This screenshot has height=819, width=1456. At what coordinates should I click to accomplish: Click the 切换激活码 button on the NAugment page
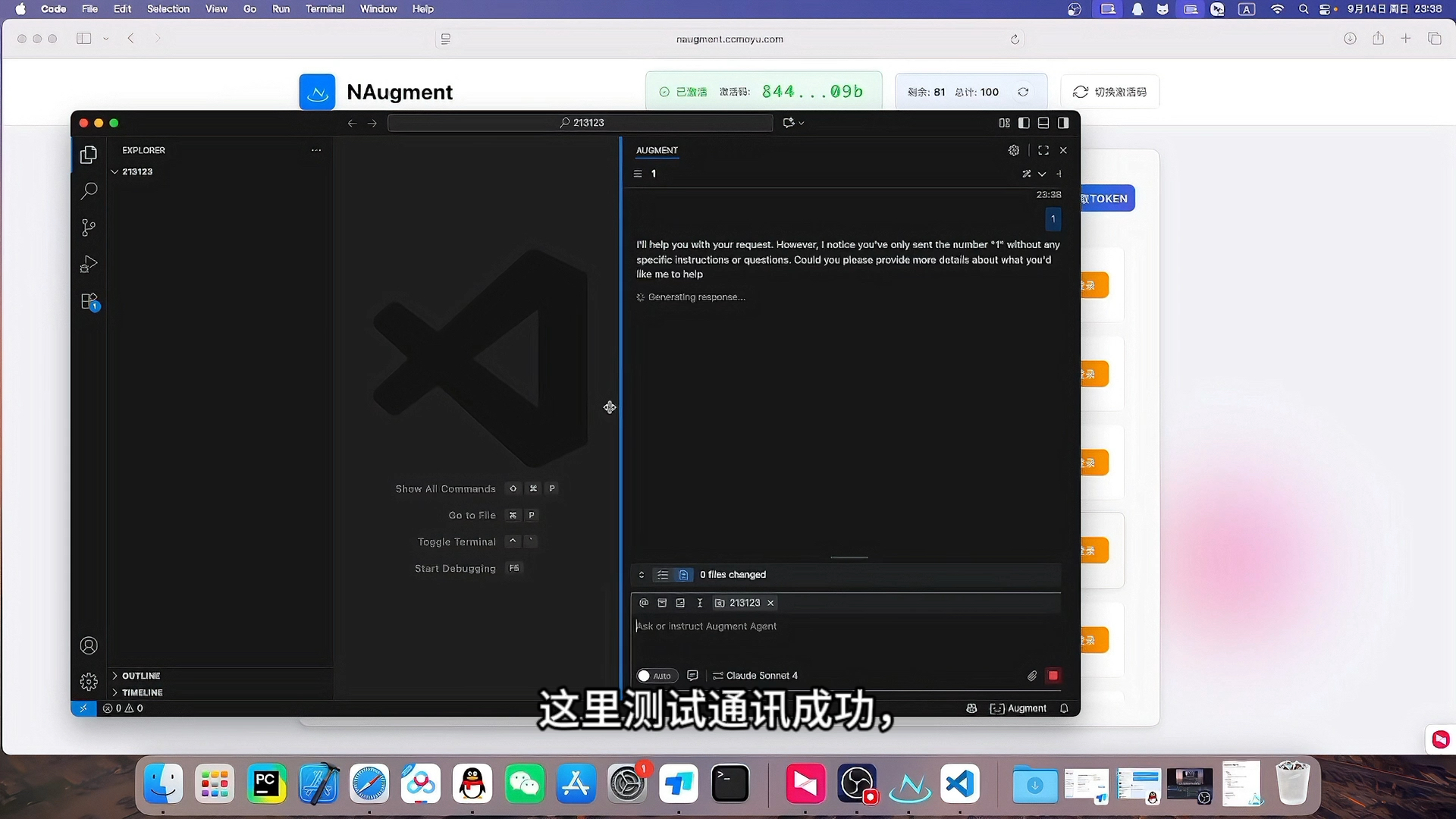(x=1109, y=92)
